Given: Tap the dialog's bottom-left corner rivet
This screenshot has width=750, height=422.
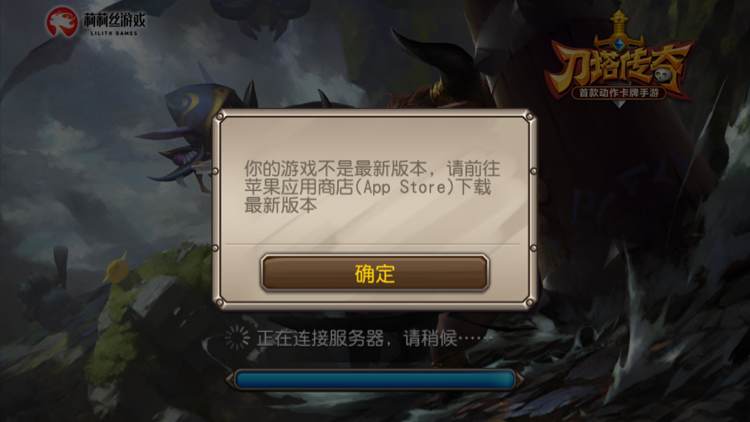Looking at the screenshot, I should [220, 302].
